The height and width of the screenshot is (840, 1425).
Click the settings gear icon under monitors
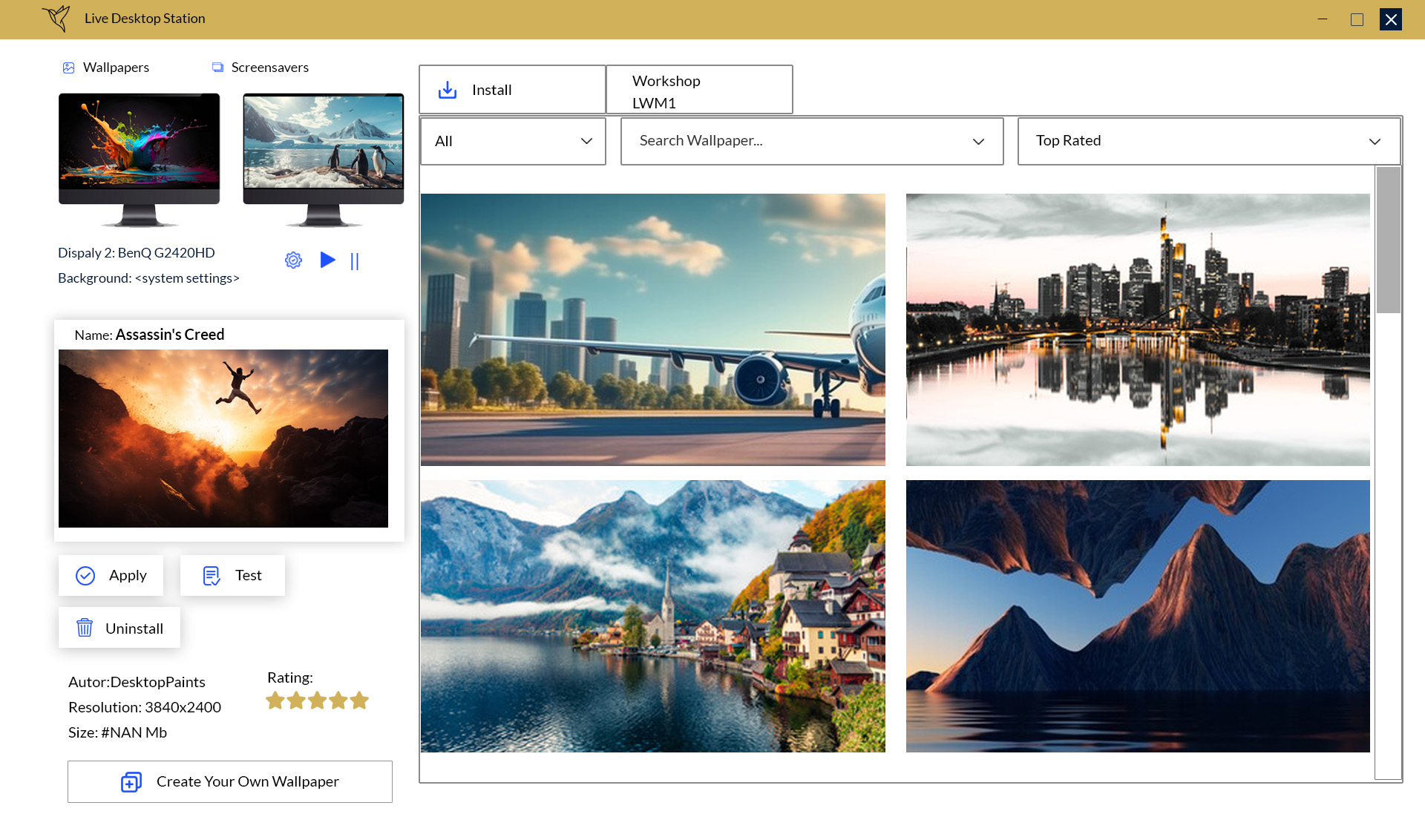[x=293, y=260]
